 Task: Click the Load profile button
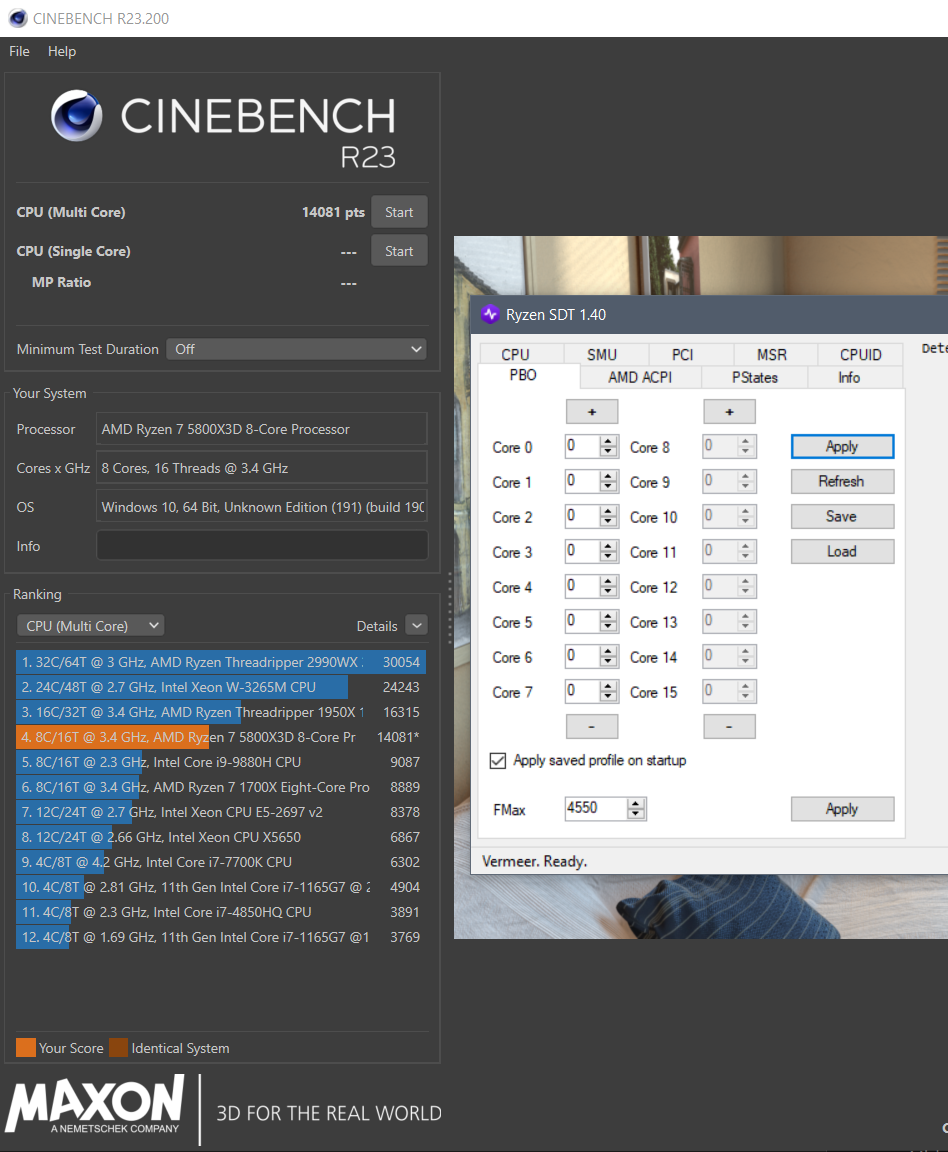[x=842, y=552]
